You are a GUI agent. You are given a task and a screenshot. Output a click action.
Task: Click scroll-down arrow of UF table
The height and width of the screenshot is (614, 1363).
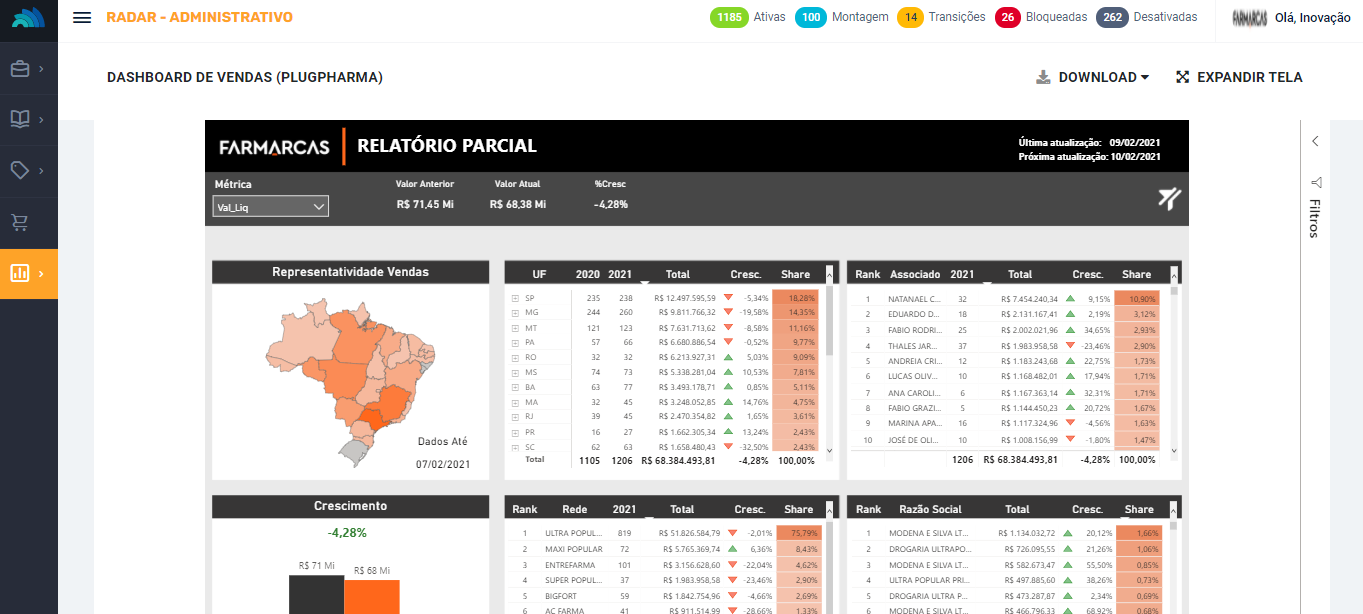(829, 451)
